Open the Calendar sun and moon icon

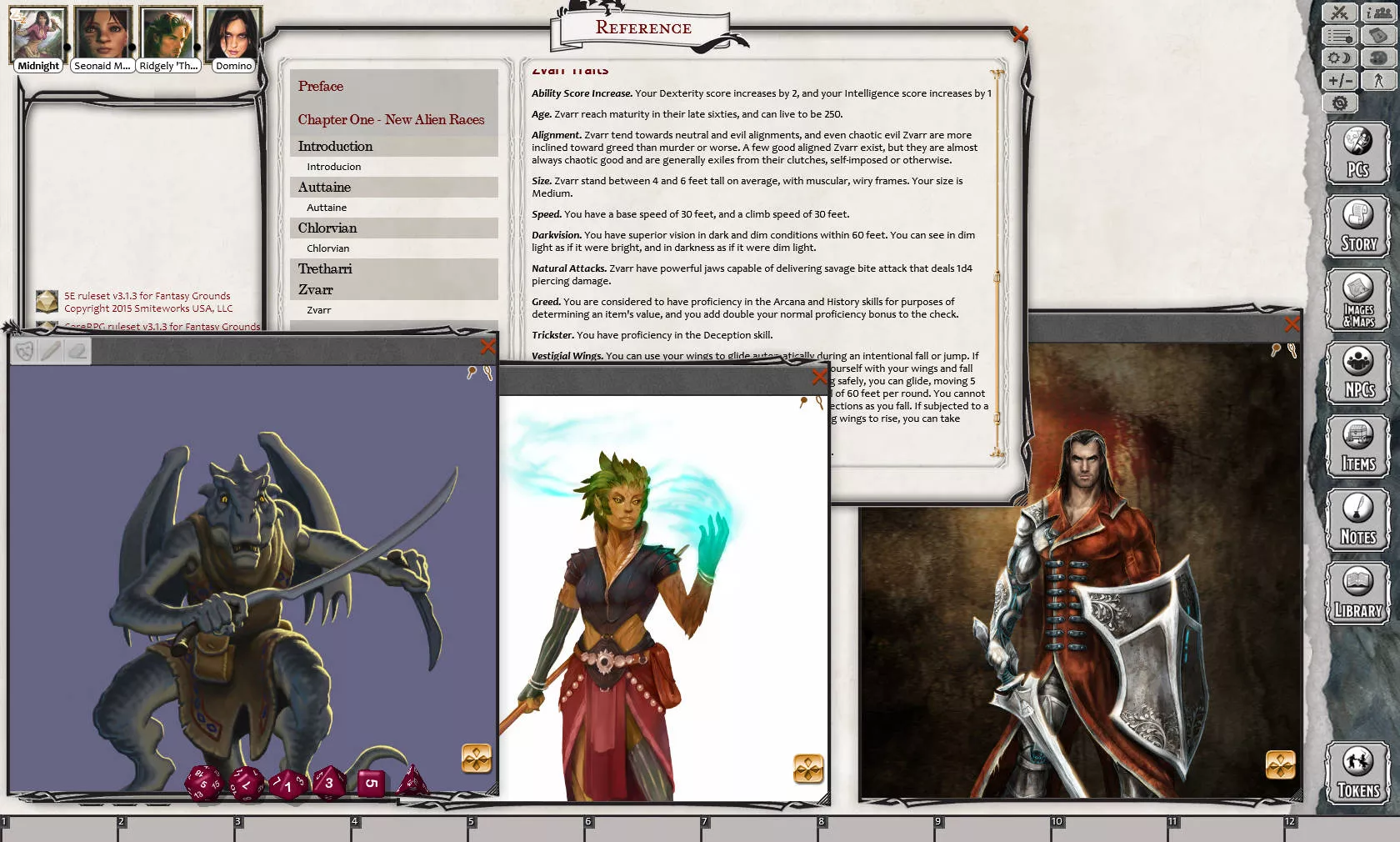pyautogui.click(x=1339, y=58)
